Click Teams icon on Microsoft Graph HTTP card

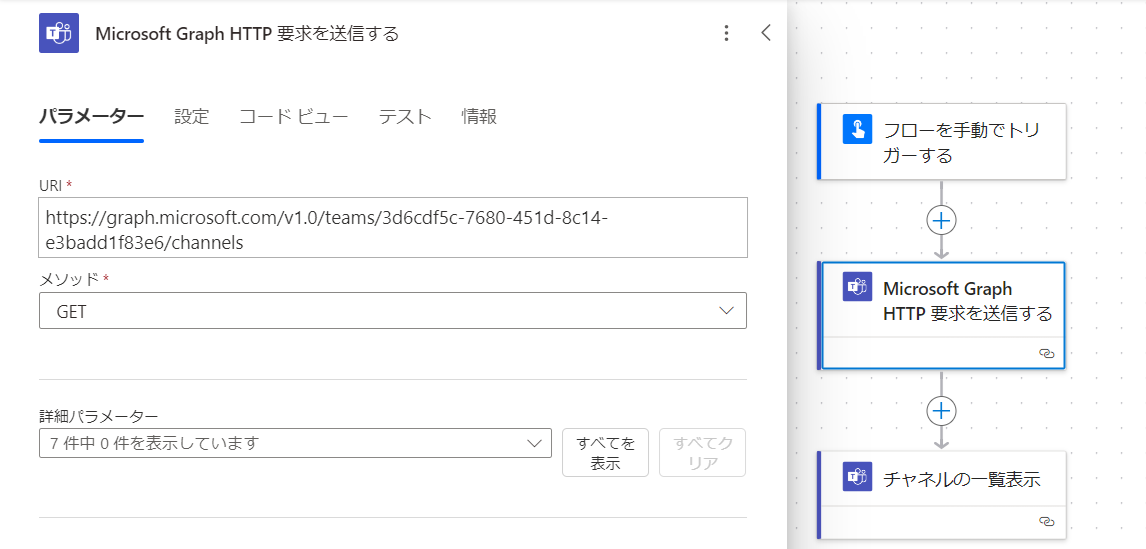click(x=857, y=287)
